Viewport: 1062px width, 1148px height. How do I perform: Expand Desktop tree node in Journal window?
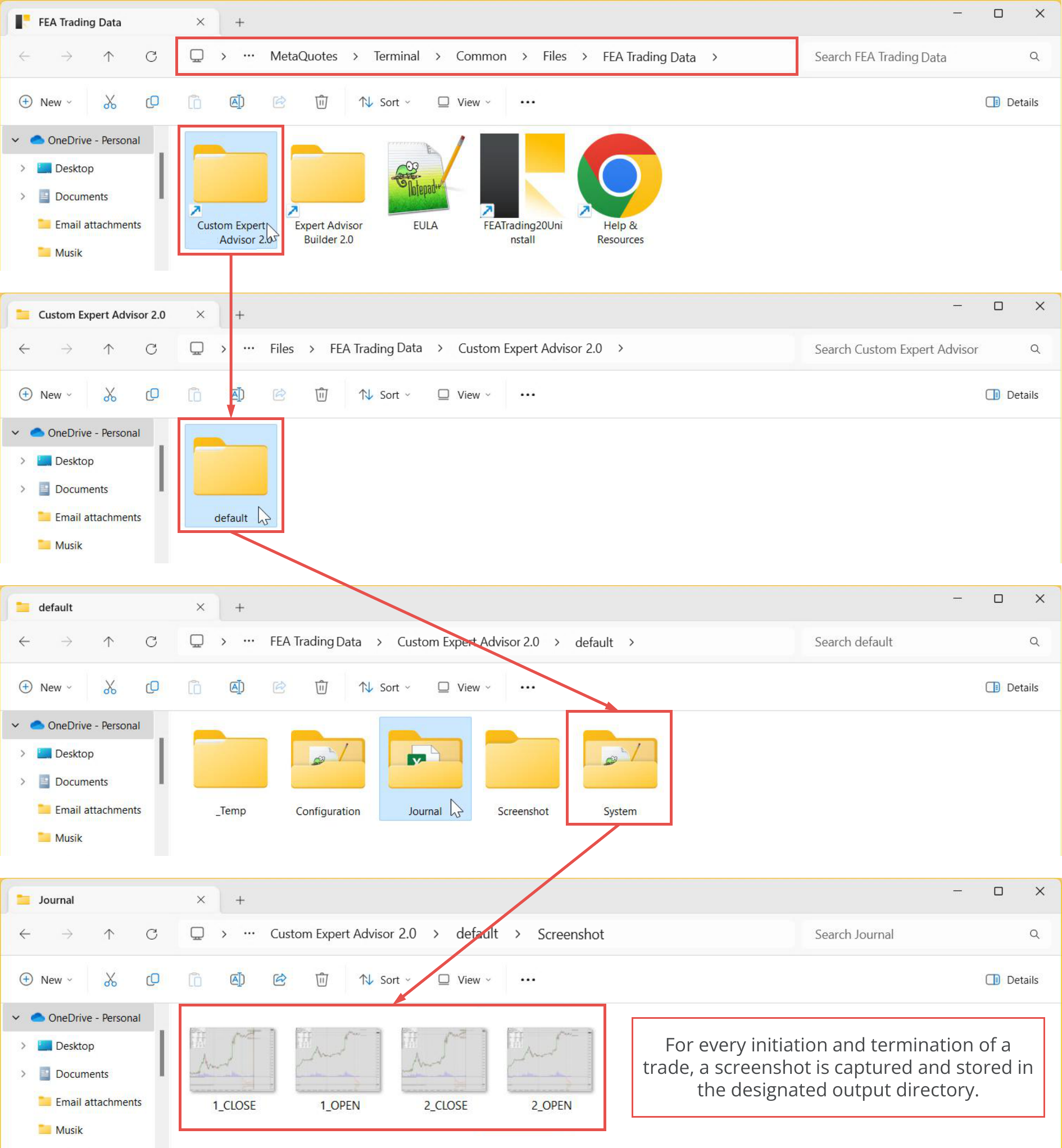tap(23, 1046)
